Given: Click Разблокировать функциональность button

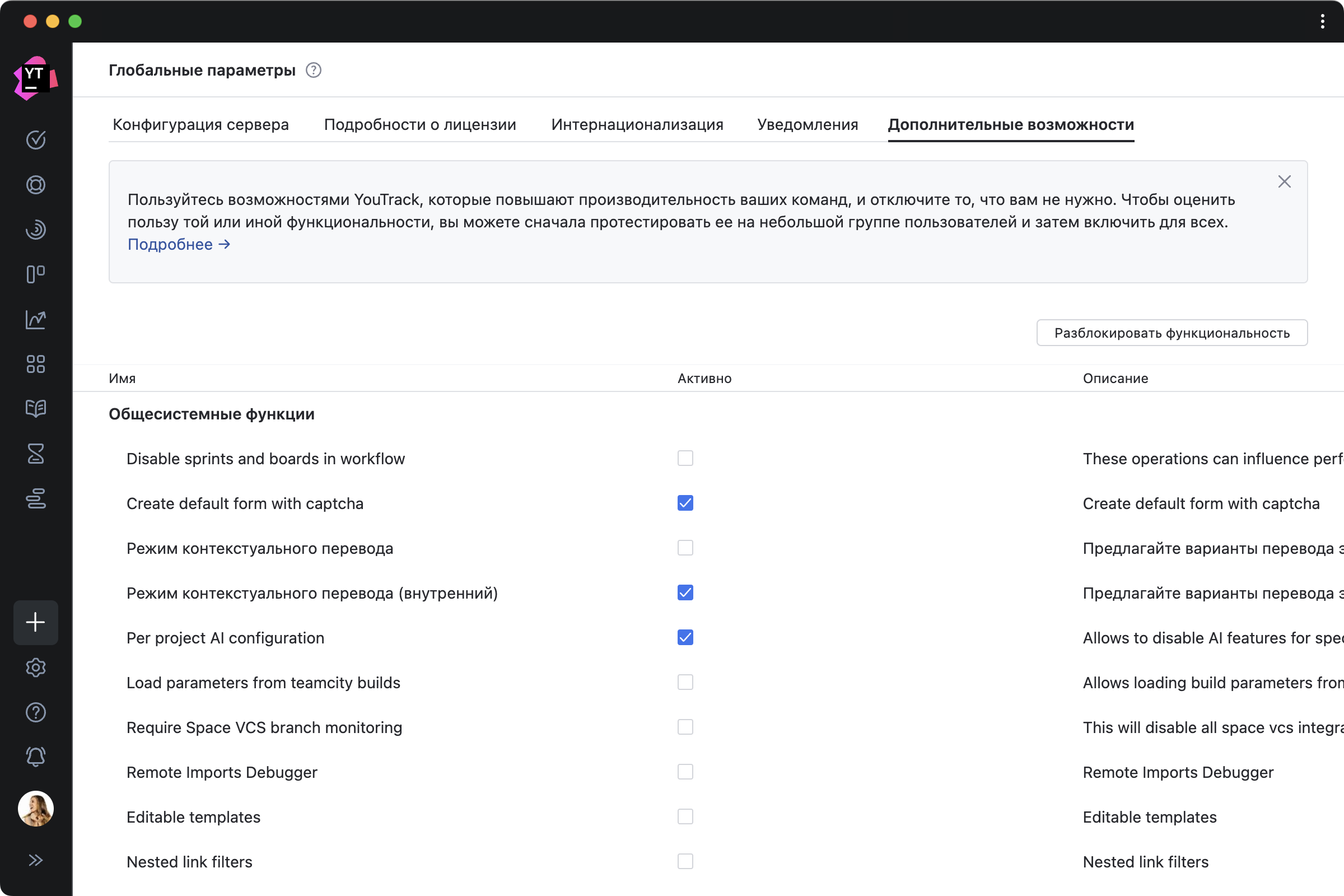Looking at the screenshot, I should point(1172,333).
